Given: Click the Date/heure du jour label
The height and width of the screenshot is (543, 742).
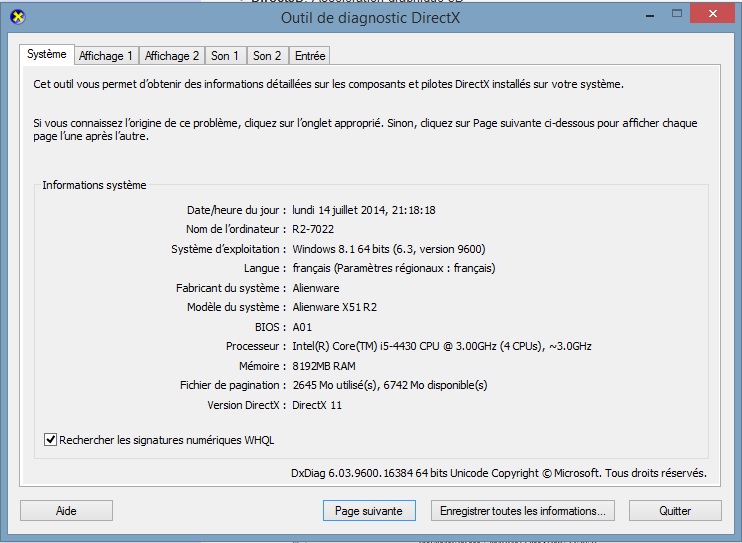Looking at the screenshot, I should point(236,210).
